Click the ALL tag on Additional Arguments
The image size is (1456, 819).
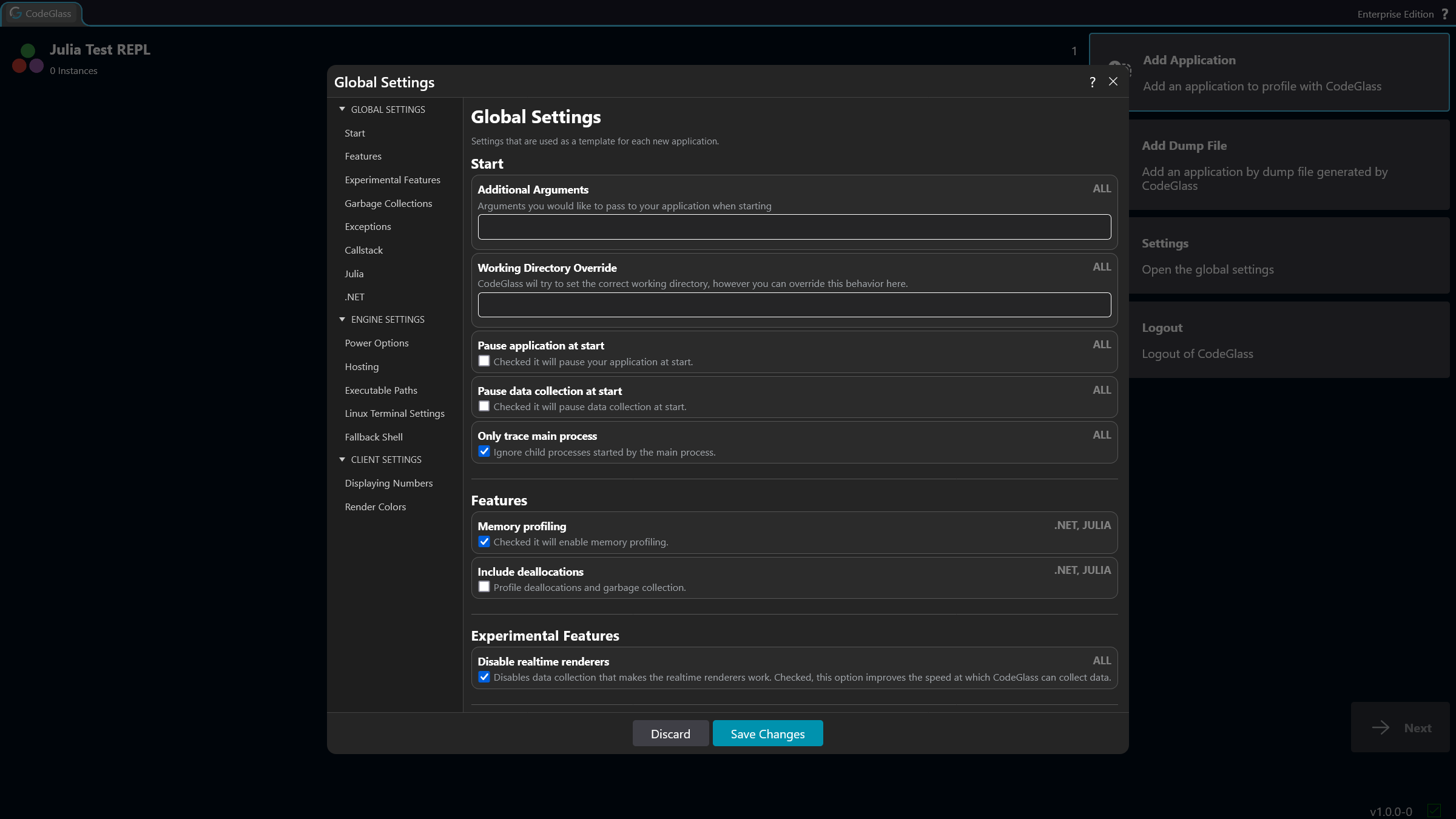coord(1102,189)
